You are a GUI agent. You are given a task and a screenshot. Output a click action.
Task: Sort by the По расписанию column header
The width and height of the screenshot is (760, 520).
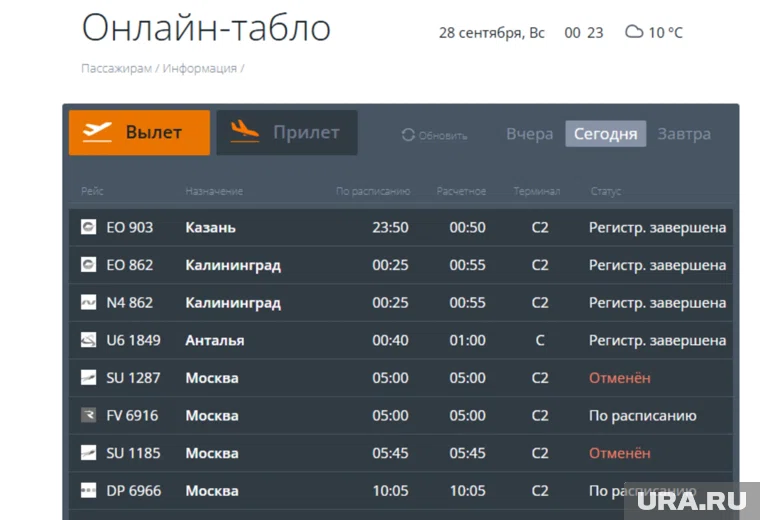click(x=373, y=191)
